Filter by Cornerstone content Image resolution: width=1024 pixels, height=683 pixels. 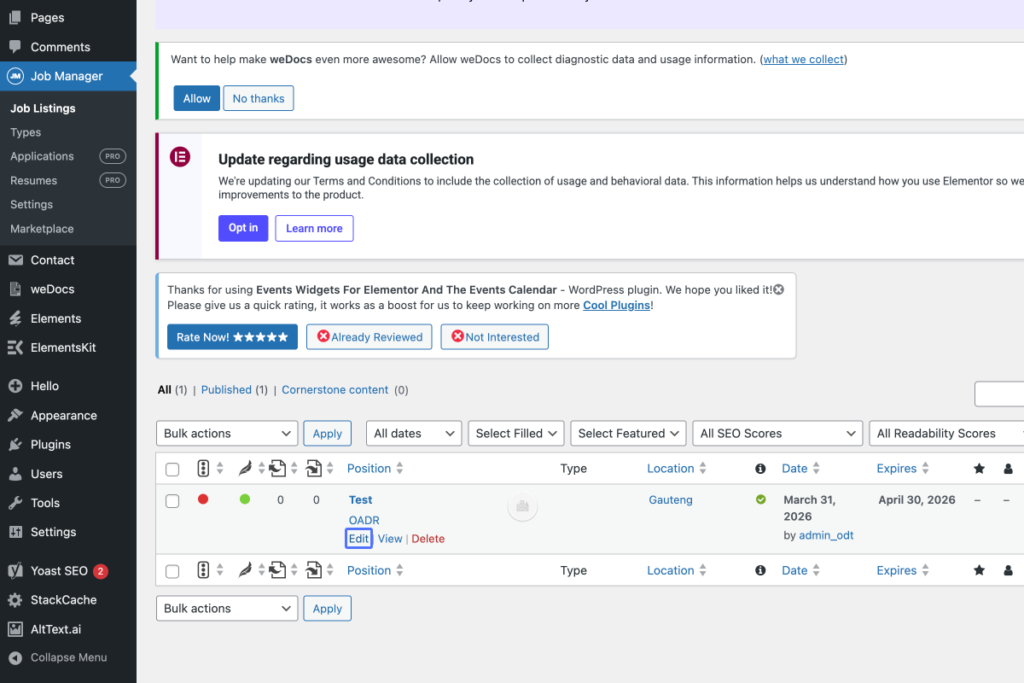pyautogui.click(x=335, y=390)
